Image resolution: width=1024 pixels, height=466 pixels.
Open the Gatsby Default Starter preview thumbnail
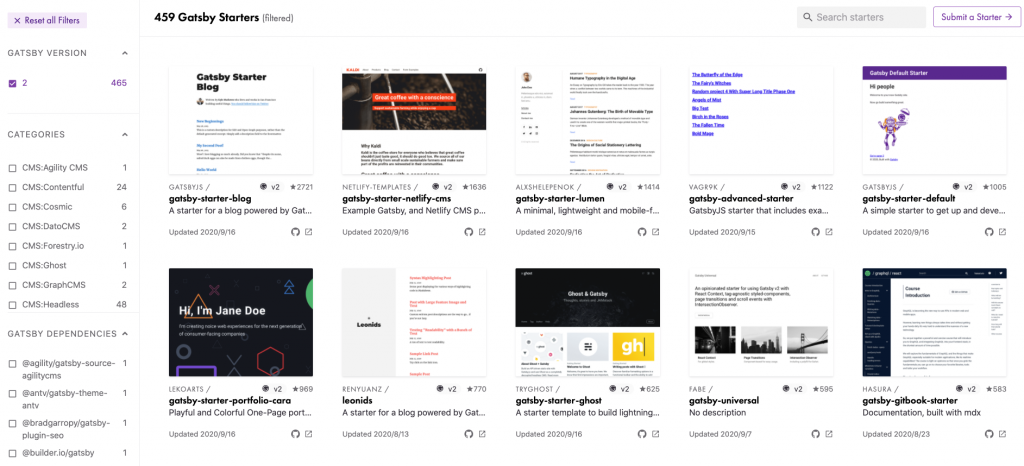pyautogui.click(x=935, y=120)
